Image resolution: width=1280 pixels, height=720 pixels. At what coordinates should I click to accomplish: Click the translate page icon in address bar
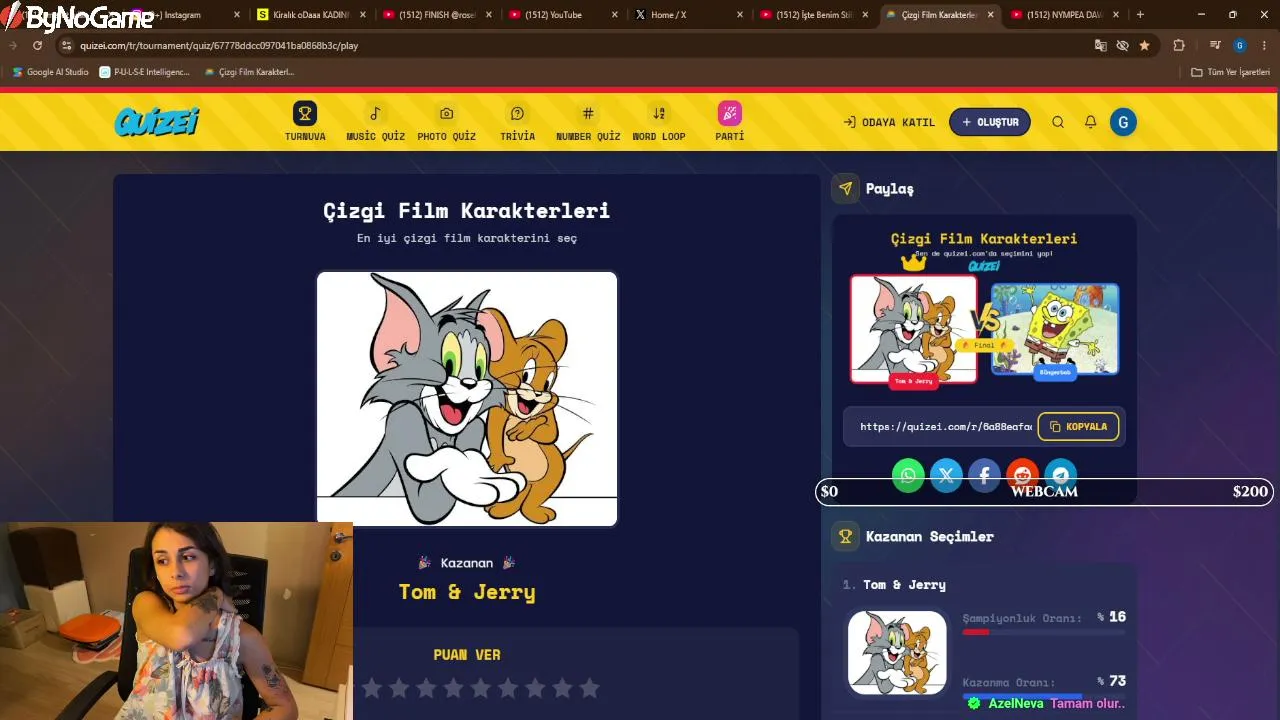click(1101, 45)
